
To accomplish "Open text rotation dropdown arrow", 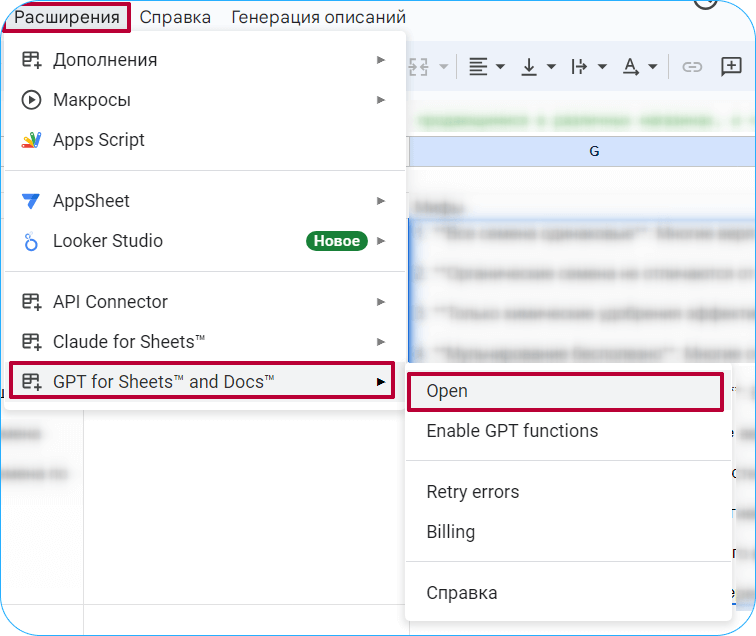I will [653, 67].
